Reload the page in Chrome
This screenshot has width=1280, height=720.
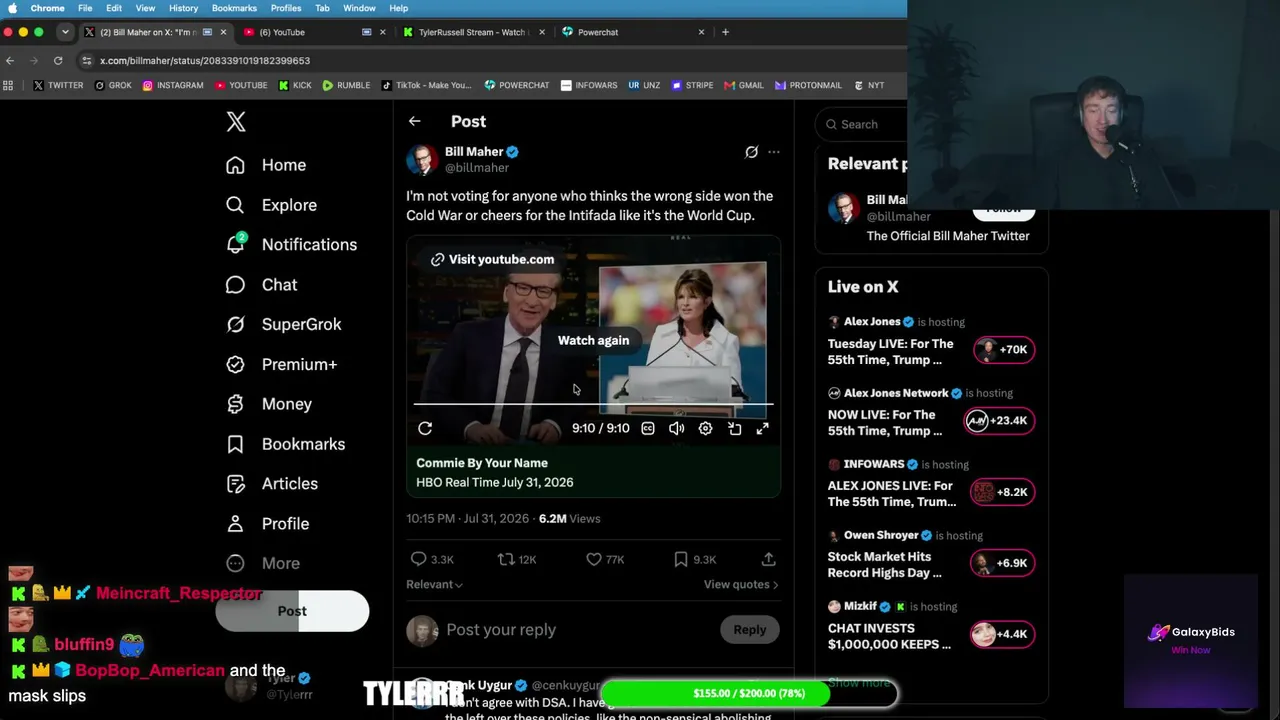(x=58, y=60)
